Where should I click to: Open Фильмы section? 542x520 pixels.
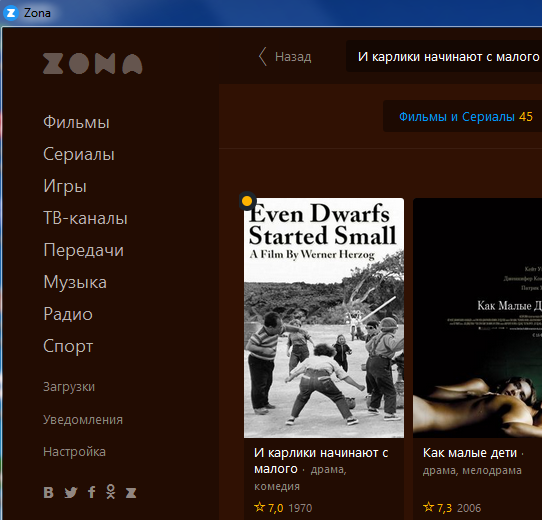pyautogui.click(x=76, y=122)
